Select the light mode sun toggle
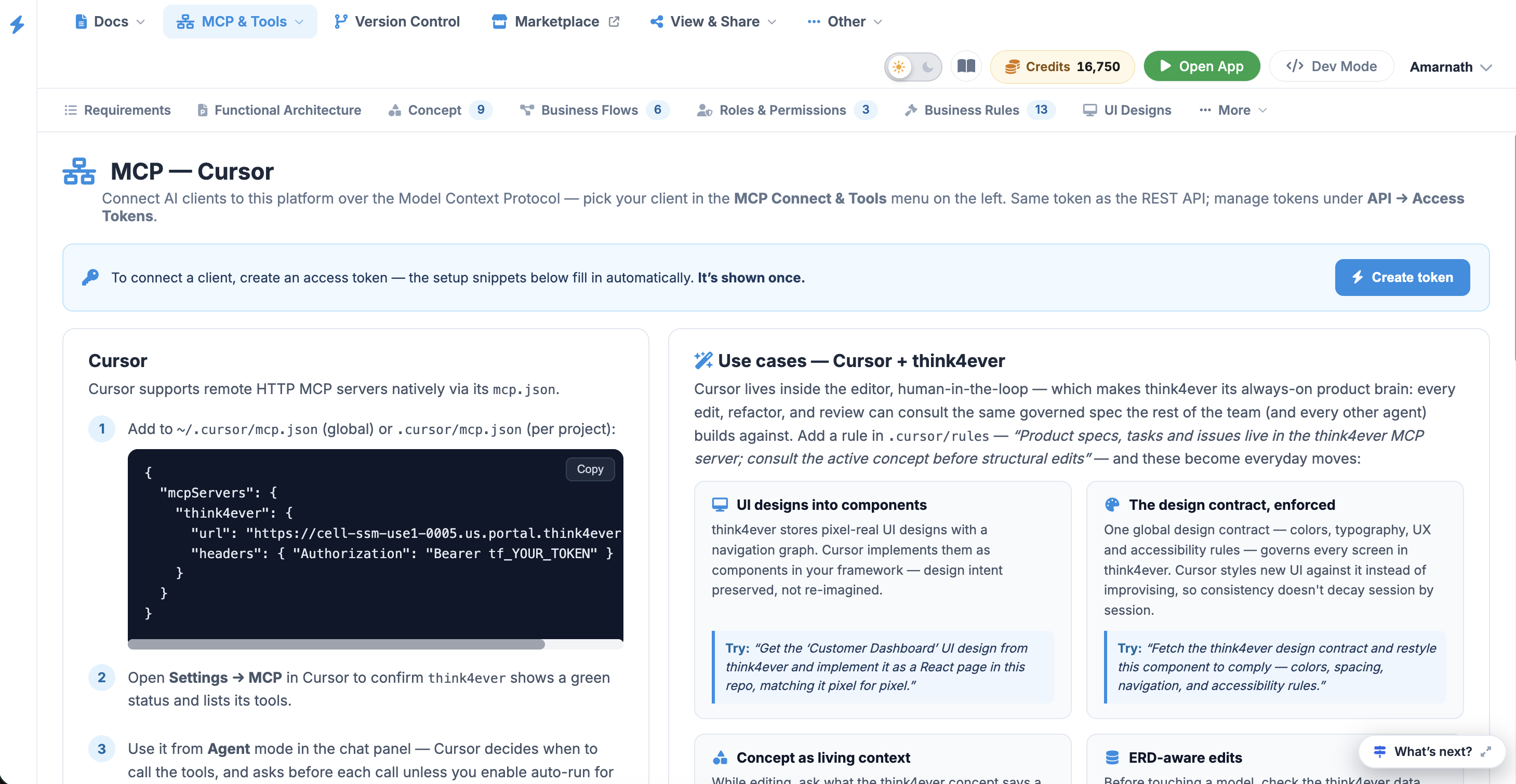The image size is (1516, 784). 899,66
